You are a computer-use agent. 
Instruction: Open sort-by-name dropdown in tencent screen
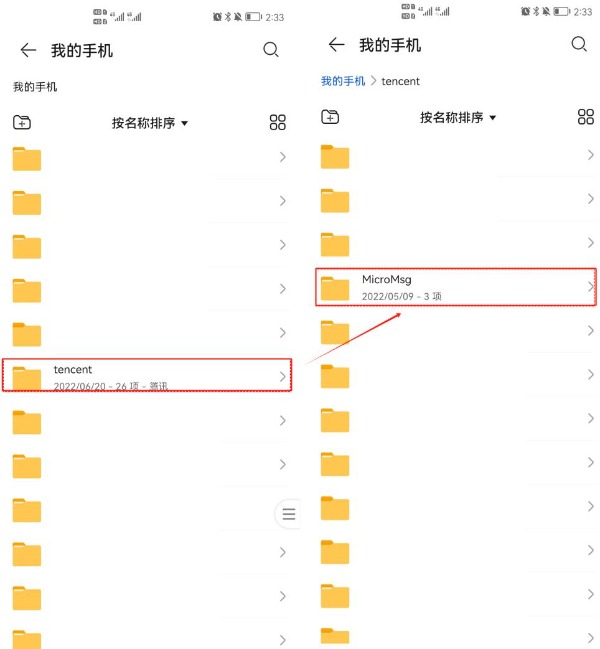pos(458,118)
